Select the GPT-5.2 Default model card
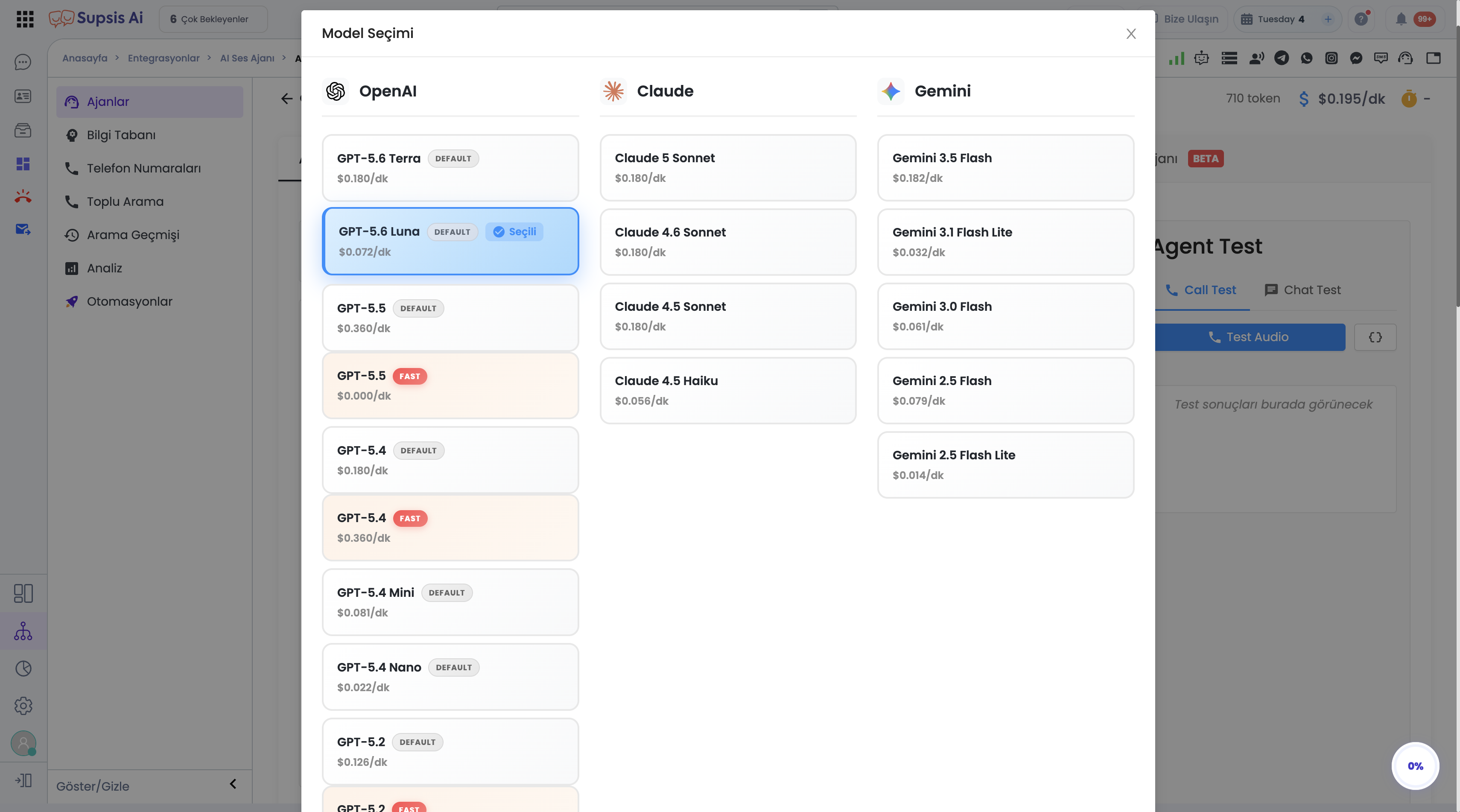 450,751
